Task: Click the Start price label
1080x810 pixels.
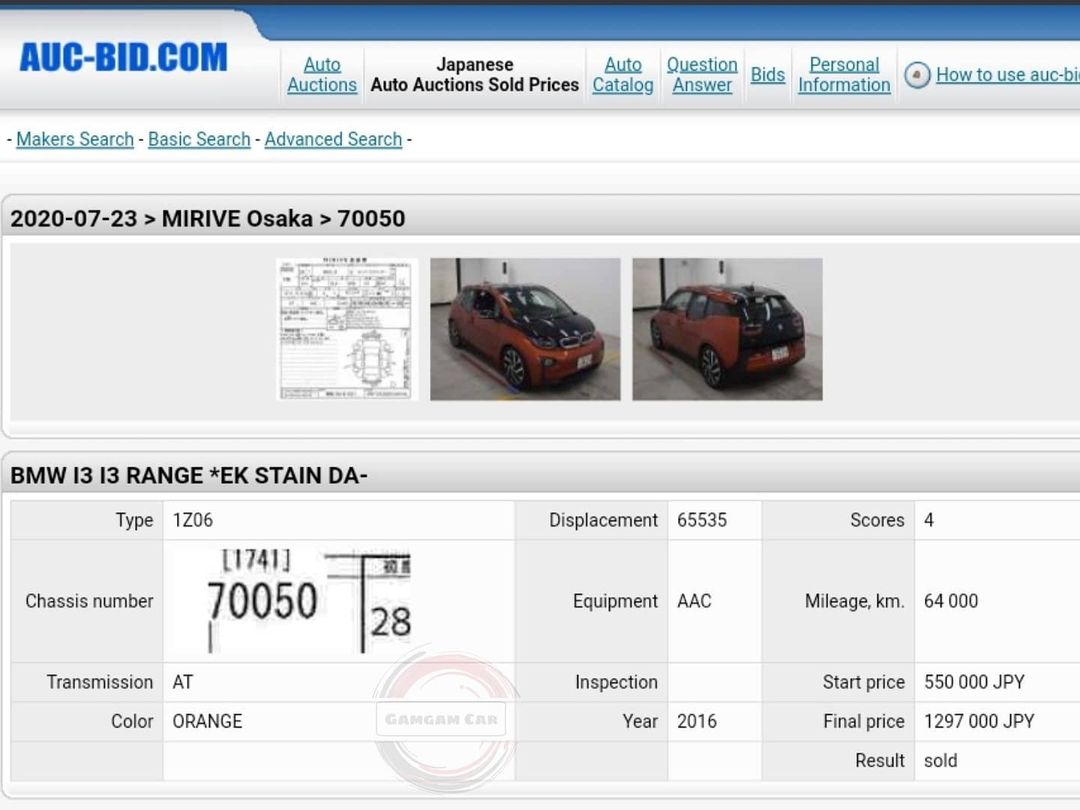Action: (864, 682)
